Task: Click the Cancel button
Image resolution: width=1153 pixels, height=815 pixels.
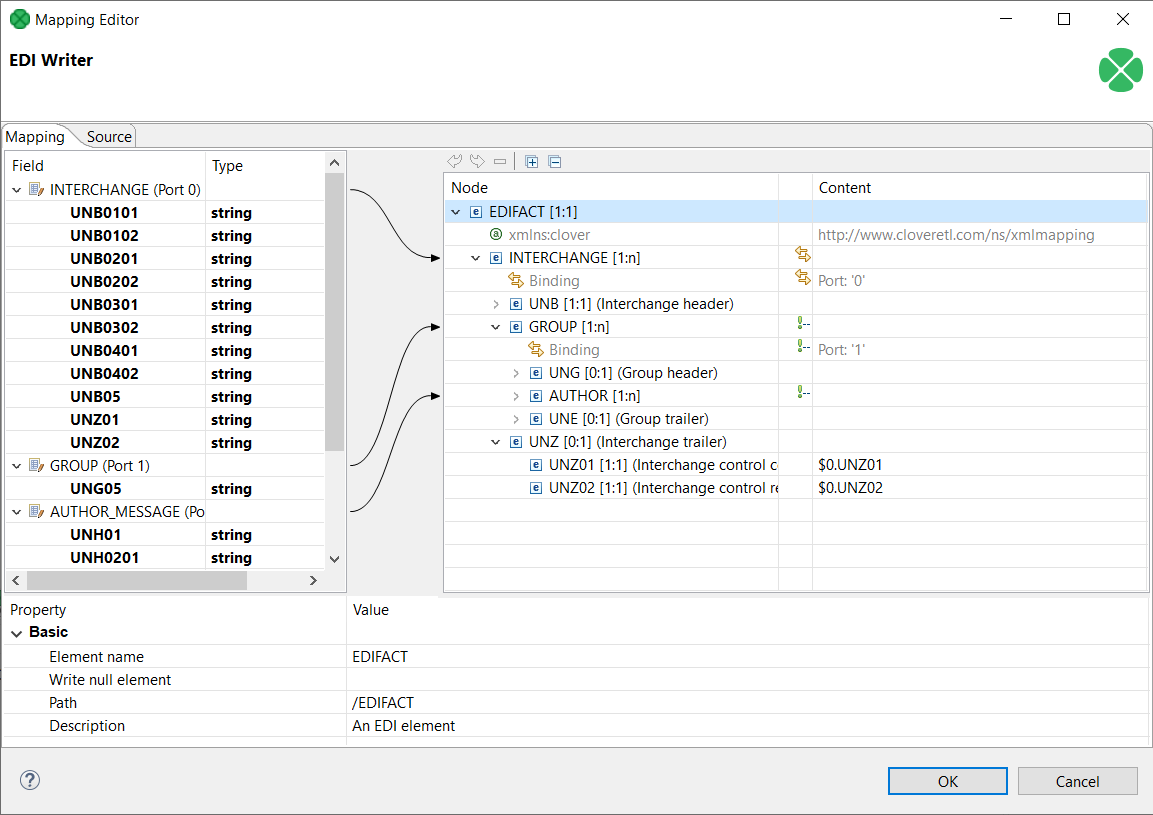Action: [1077, 781]
